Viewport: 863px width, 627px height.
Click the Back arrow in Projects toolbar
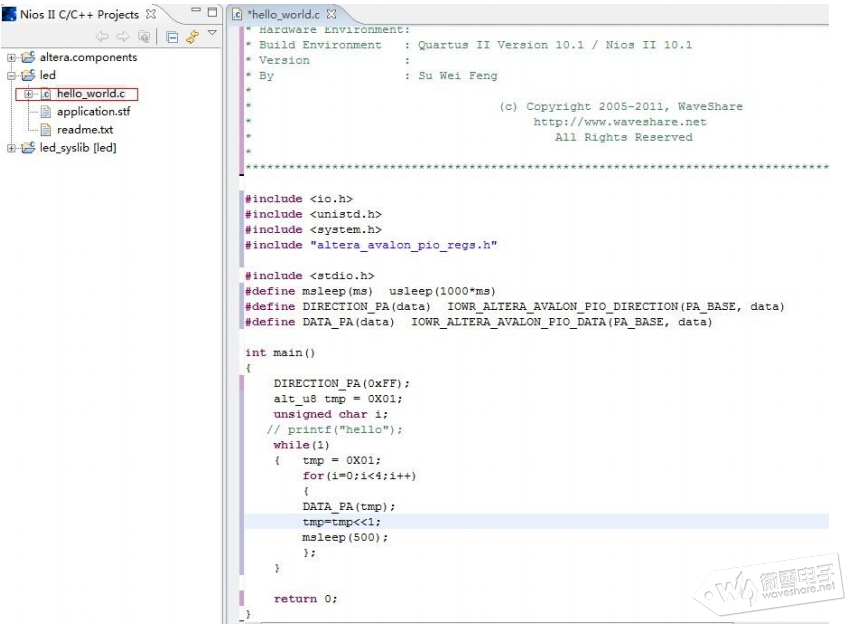click(102, 37)
